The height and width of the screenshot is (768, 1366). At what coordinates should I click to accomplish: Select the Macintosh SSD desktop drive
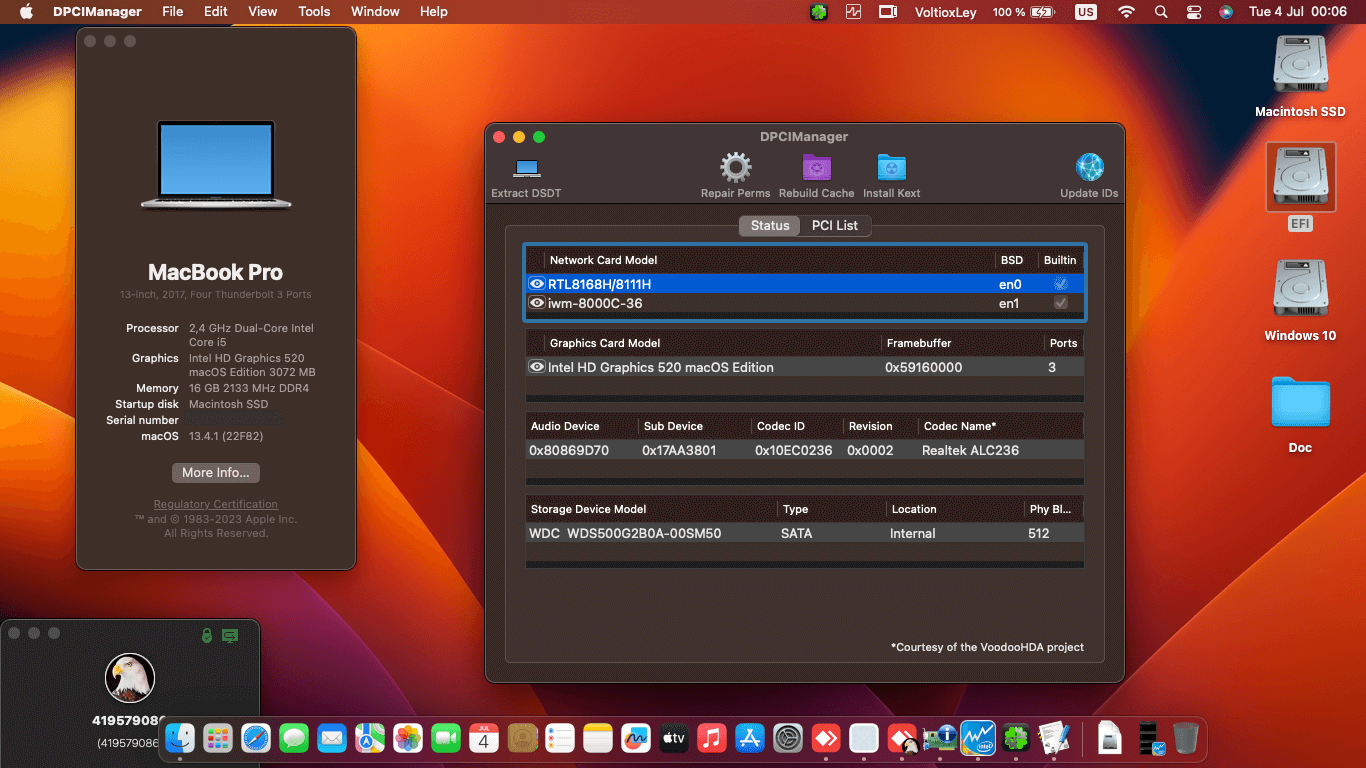pos(1300,77)
